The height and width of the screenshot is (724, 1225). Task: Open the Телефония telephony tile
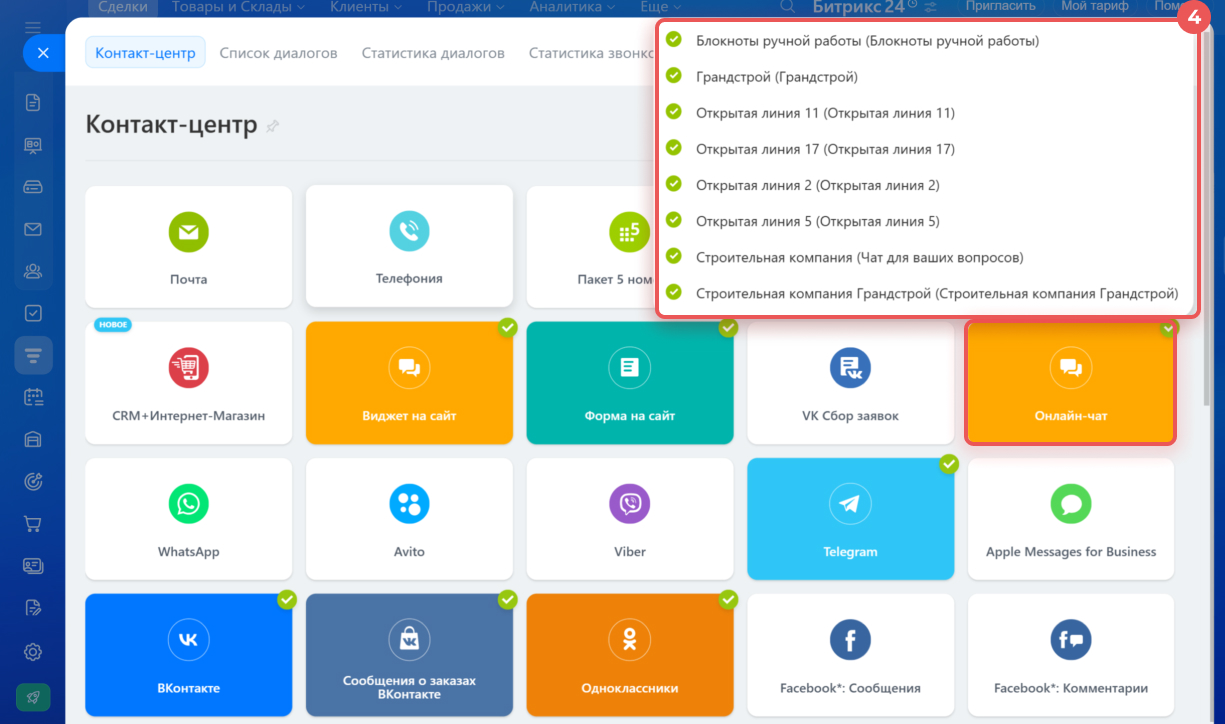pyautogui.click(x=409, y=246)
